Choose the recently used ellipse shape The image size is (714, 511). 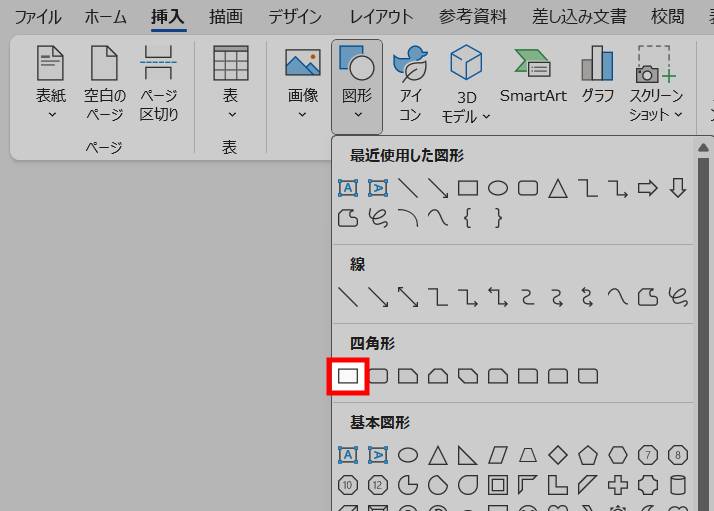tap(498, 188)
